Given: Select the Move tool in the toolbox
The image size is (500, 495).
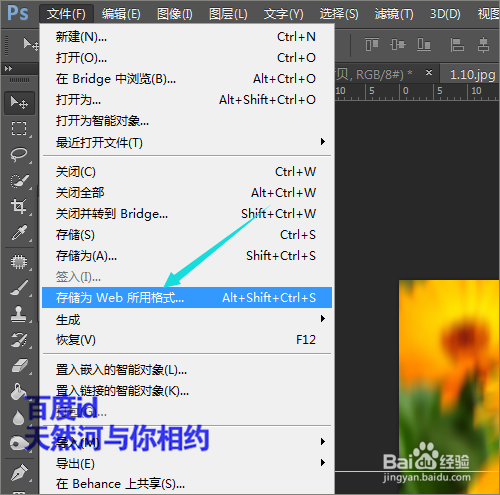Looking at the screenshot, I should coord(19,103).
